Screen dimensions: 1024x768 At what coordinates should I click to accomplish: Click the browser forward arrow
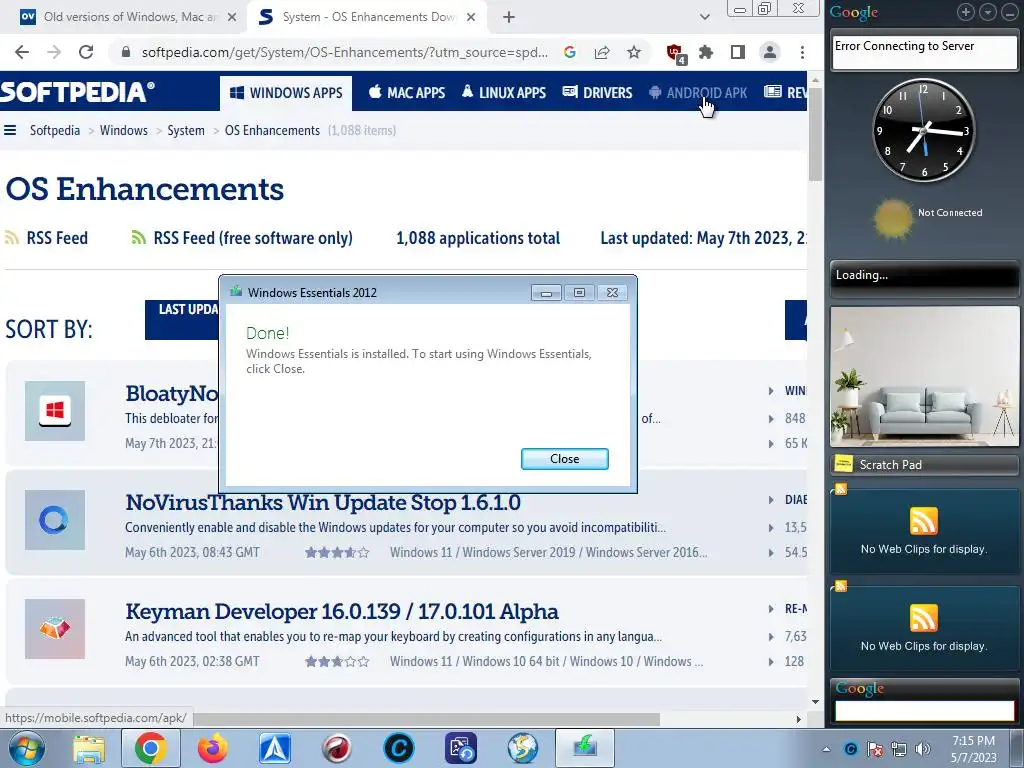[54, 52]
